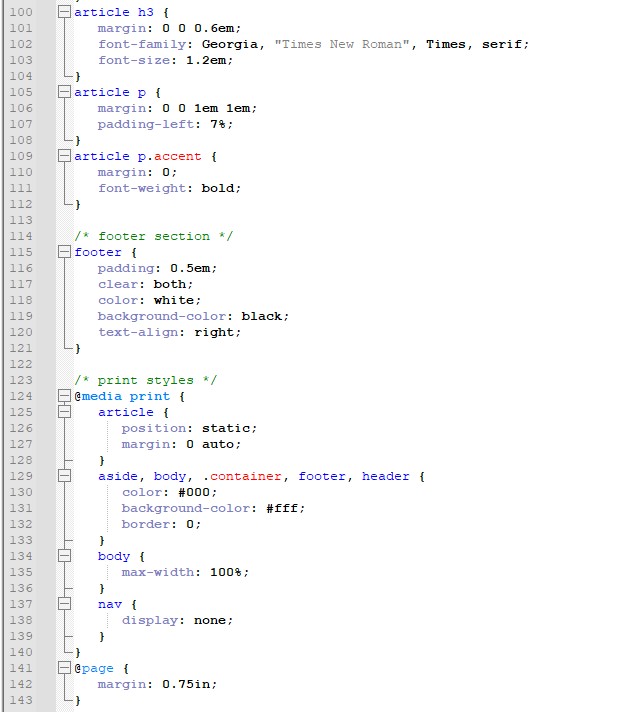Screen dimensions: 623x712
Task: Click the 'static' value
Action: click(x=226, y=428)
